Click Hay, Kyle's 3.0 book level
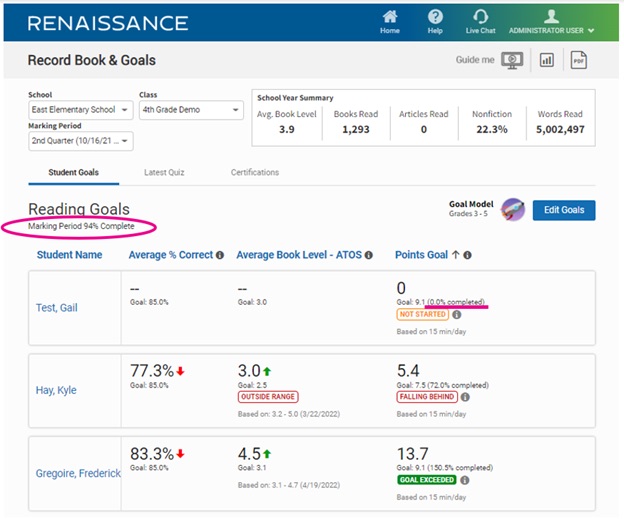624x520 pixels. [x=249, y=371]
